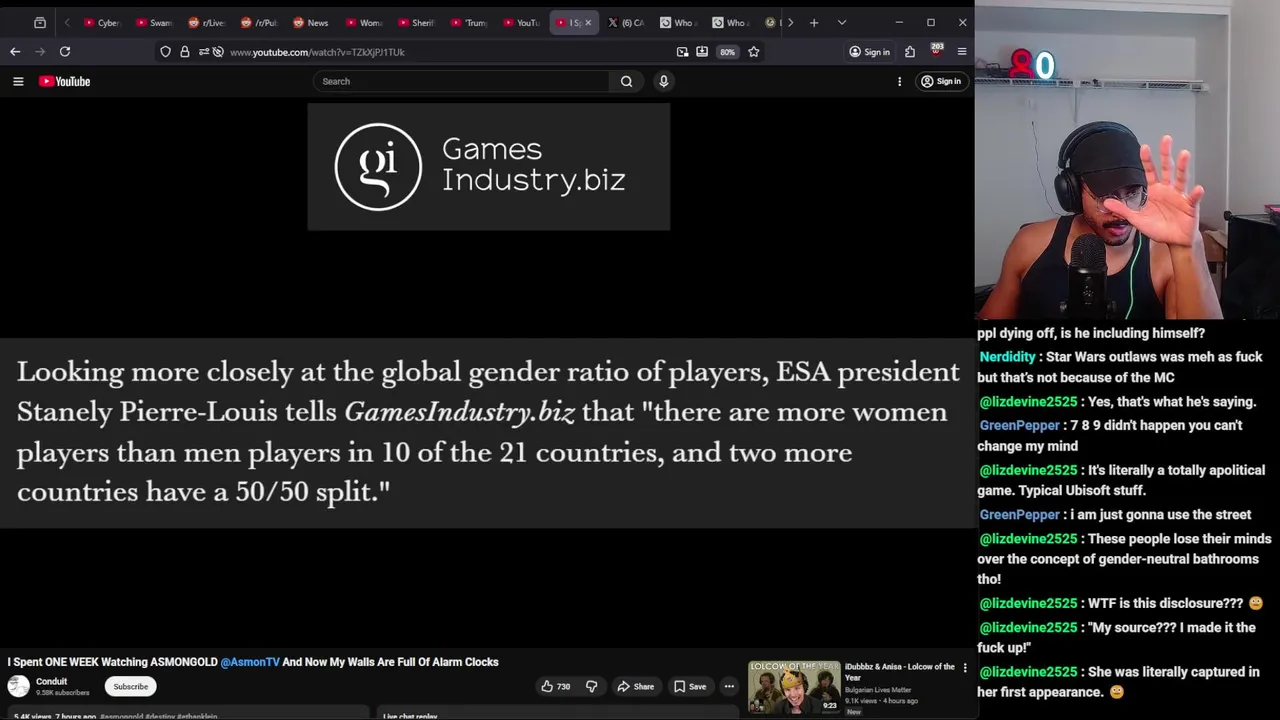Go to the YouTube home logo
This screenshot has width=1280, height=720.
click(64, 81)
